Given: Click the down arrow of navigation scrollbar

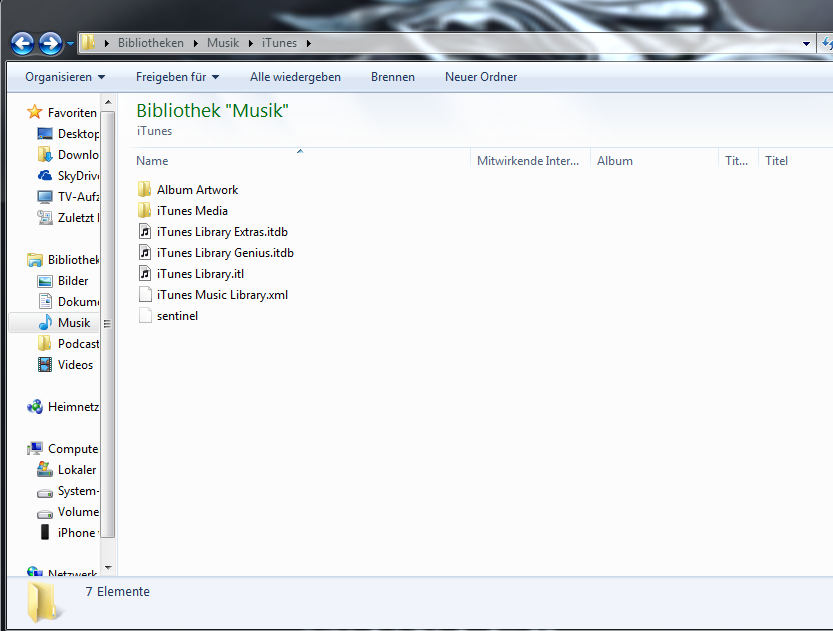Looking at the screenshot, I should click(x=108, y=568).
